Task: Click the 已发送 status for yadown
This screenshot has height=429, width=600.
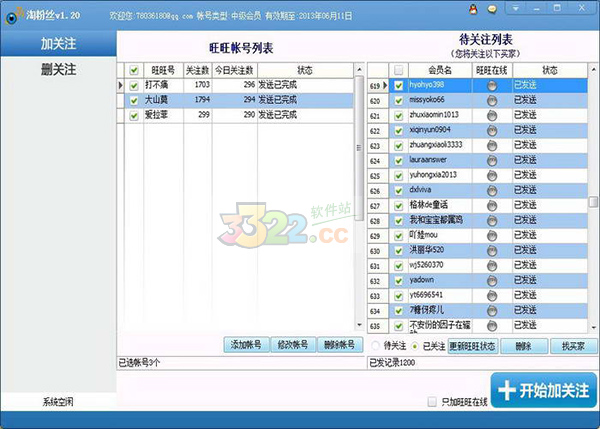Action: pos(525,281)
